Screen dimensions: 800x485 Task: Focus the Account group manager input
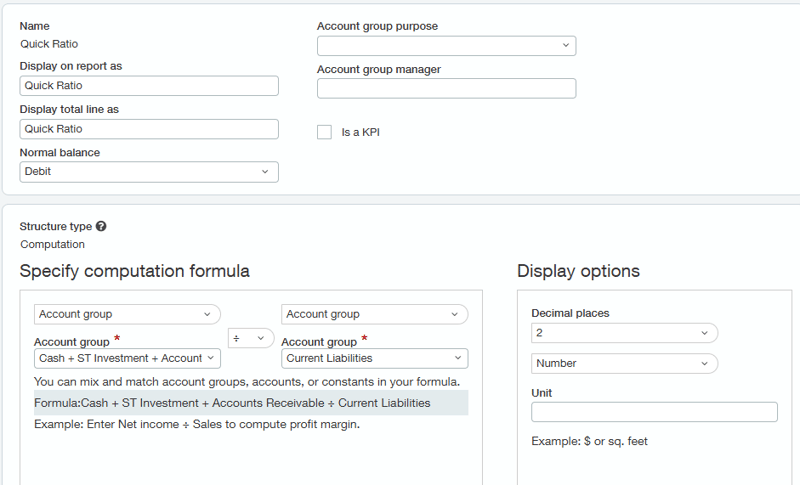pos(446,89)
